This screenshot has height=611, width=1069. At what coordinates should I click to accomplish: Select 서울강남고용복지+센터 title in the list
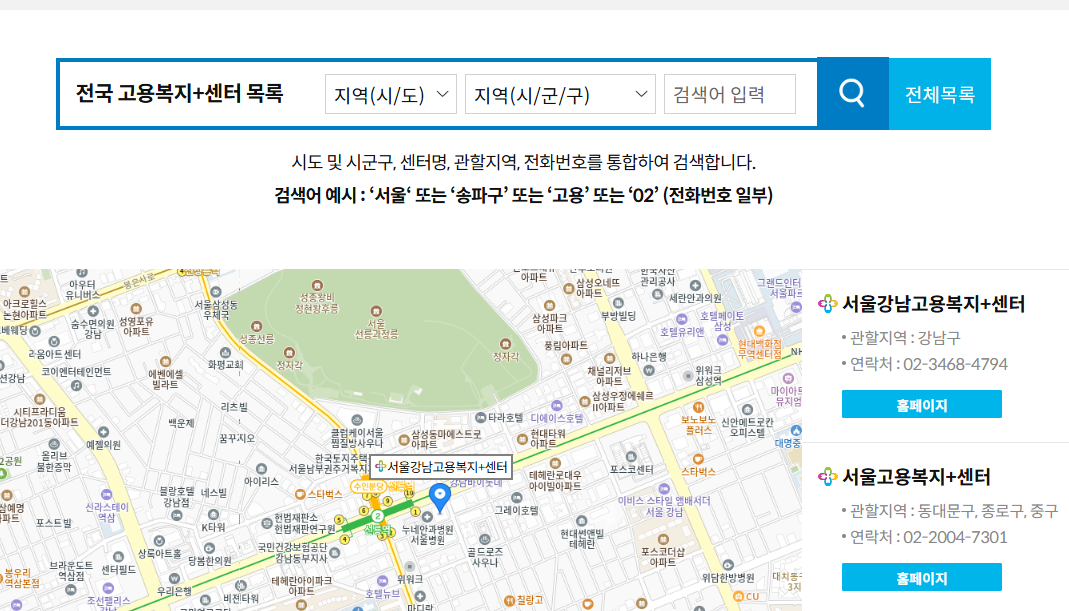click(x=933, y=304)
